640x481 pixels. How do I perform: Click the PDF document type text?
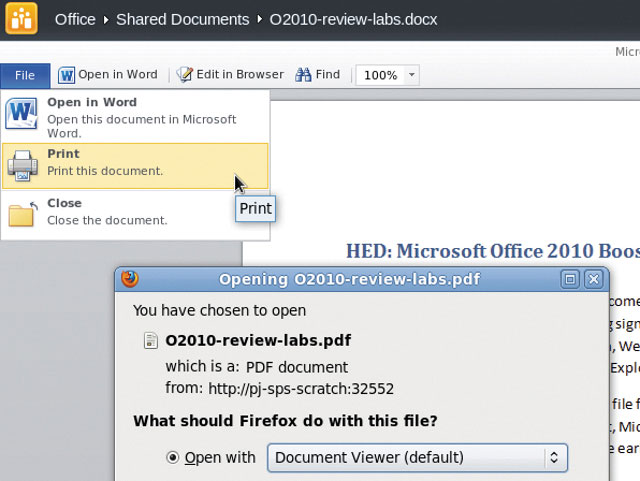[x=297, y=367]
